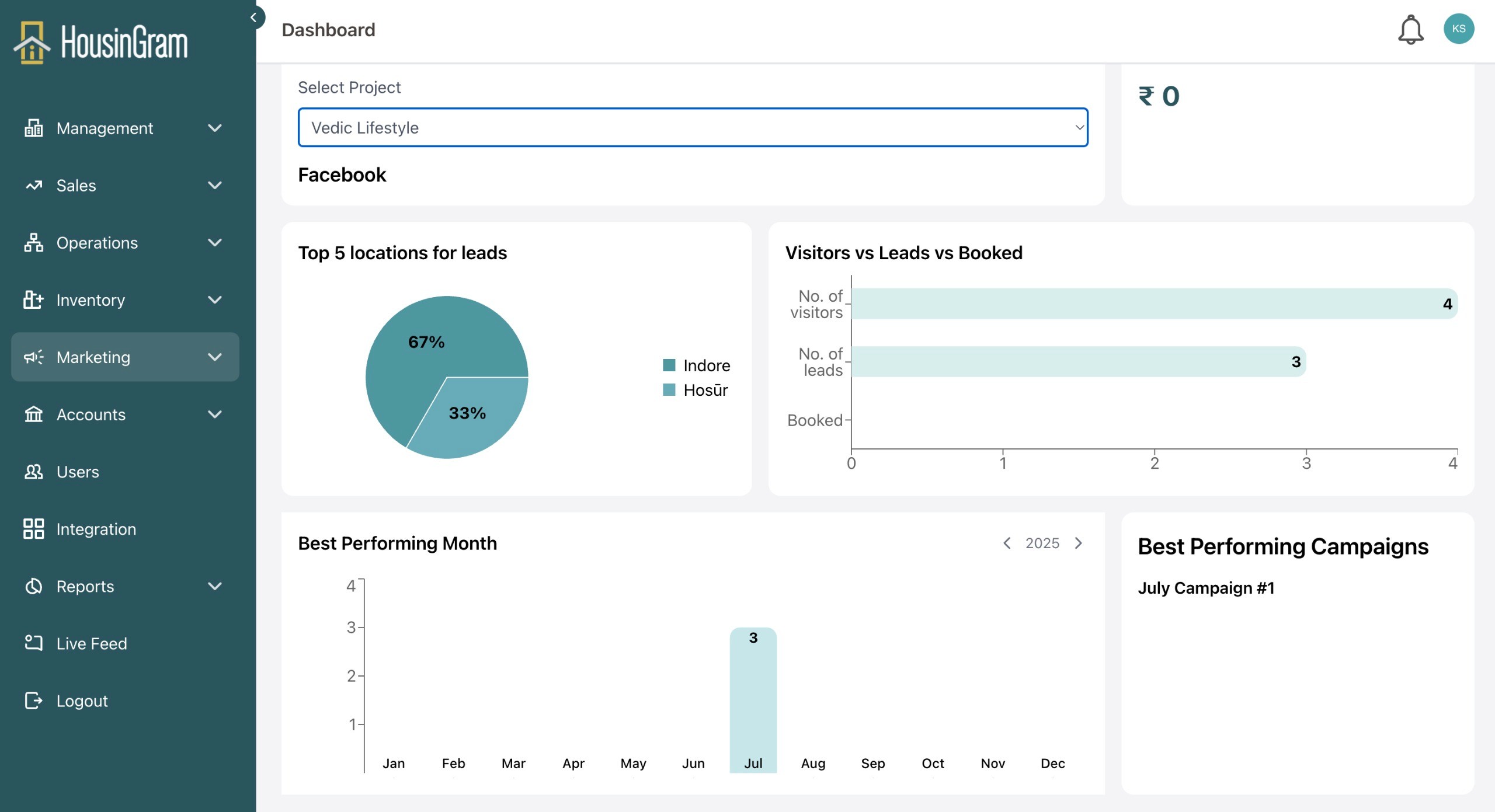Click the Jul bar in monthly chart
Screen dimensions: 1495x812
point(753,701)
